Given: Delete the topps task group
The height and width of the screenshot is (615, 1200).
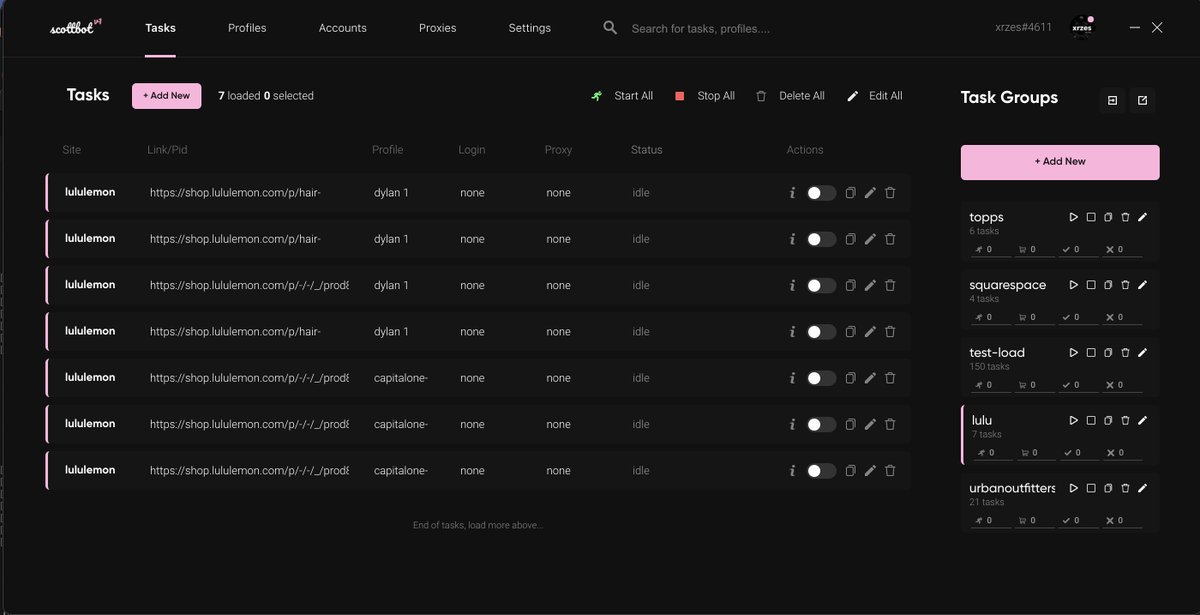Looking at the screenshot, I should pyautogui.click(x=1125, y=217).
